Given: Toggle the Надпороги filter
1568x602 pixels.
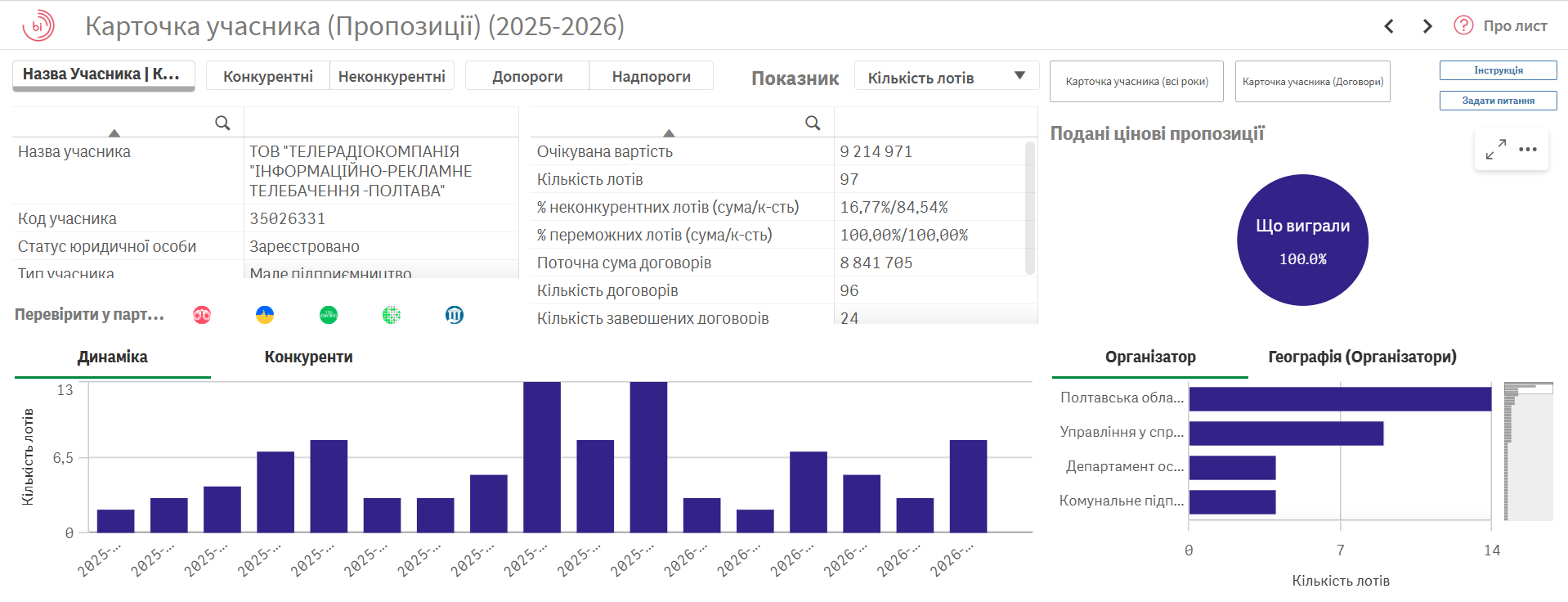Looking at the screenshot, I should pyautogui.click(x=652, y=76).
